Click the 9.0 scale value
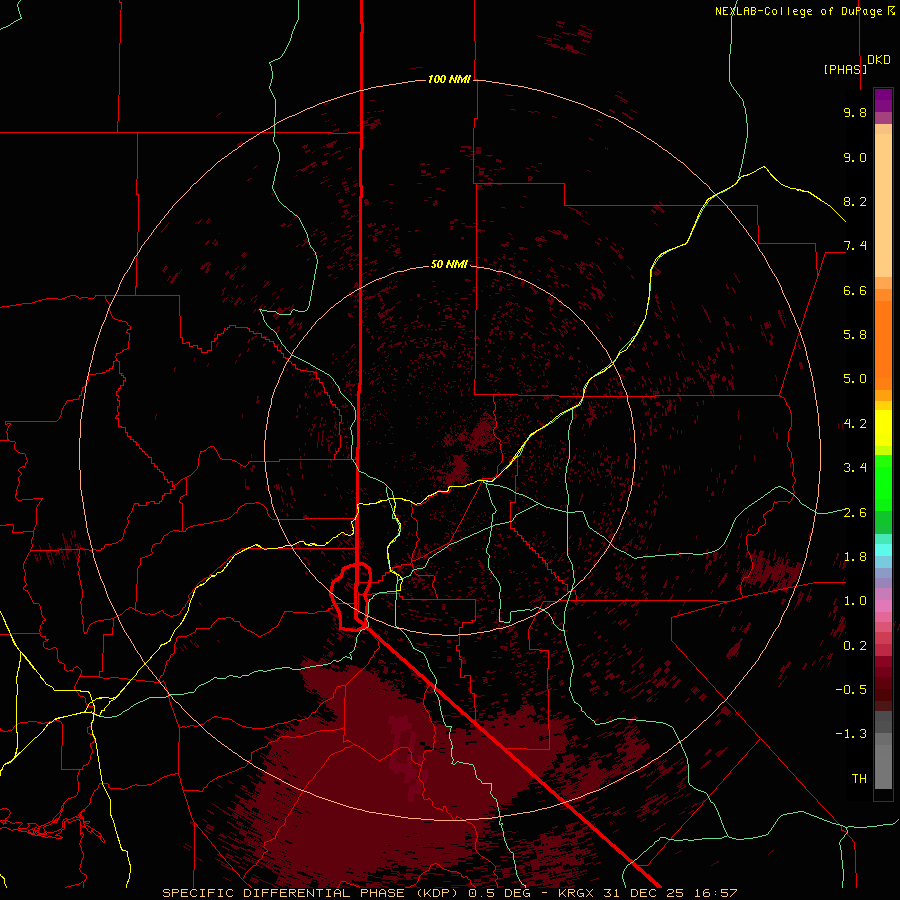 pos(855,157)
